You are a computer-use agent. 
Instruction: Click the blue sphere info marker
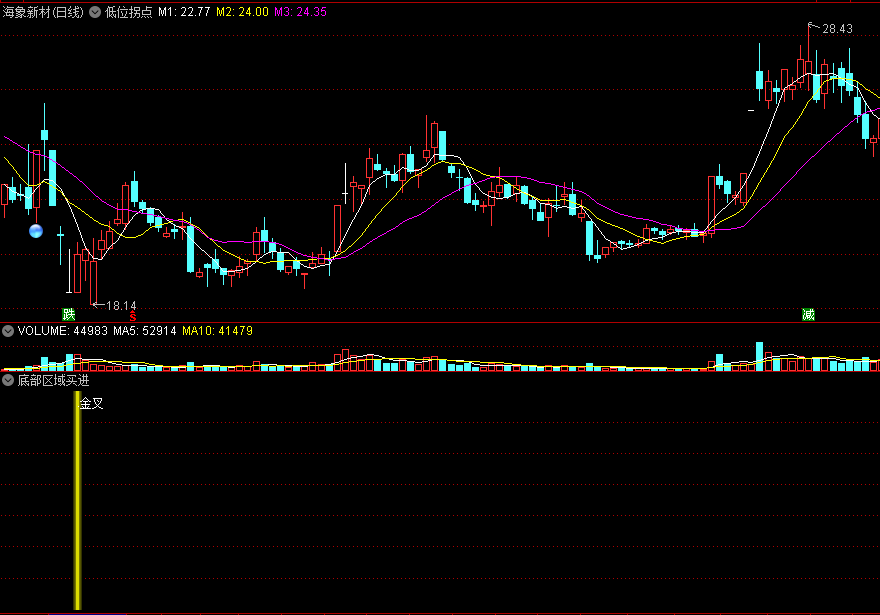(36, 231)
